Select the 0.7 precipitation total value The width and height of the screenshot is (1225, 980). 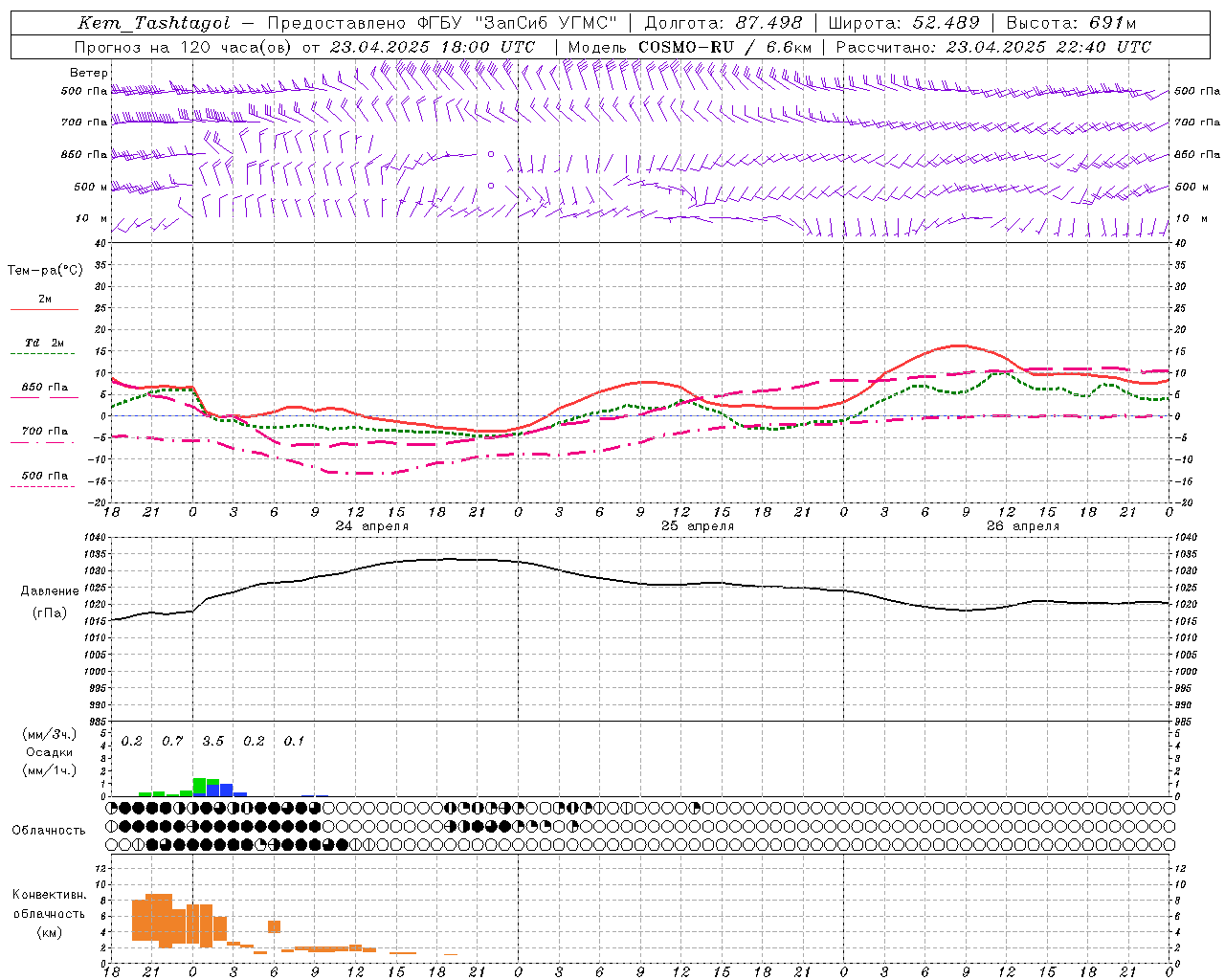[172, 742]
